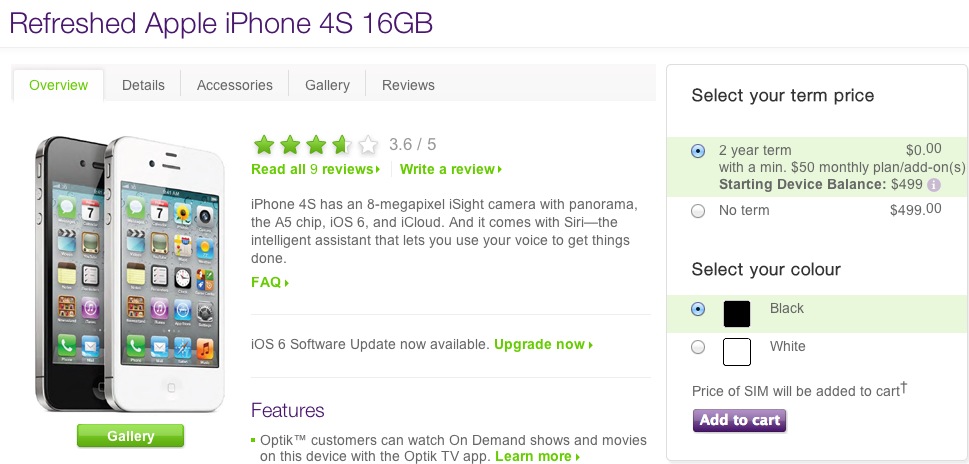Click the black iPhone 4S image

click(x=69, y=274)
